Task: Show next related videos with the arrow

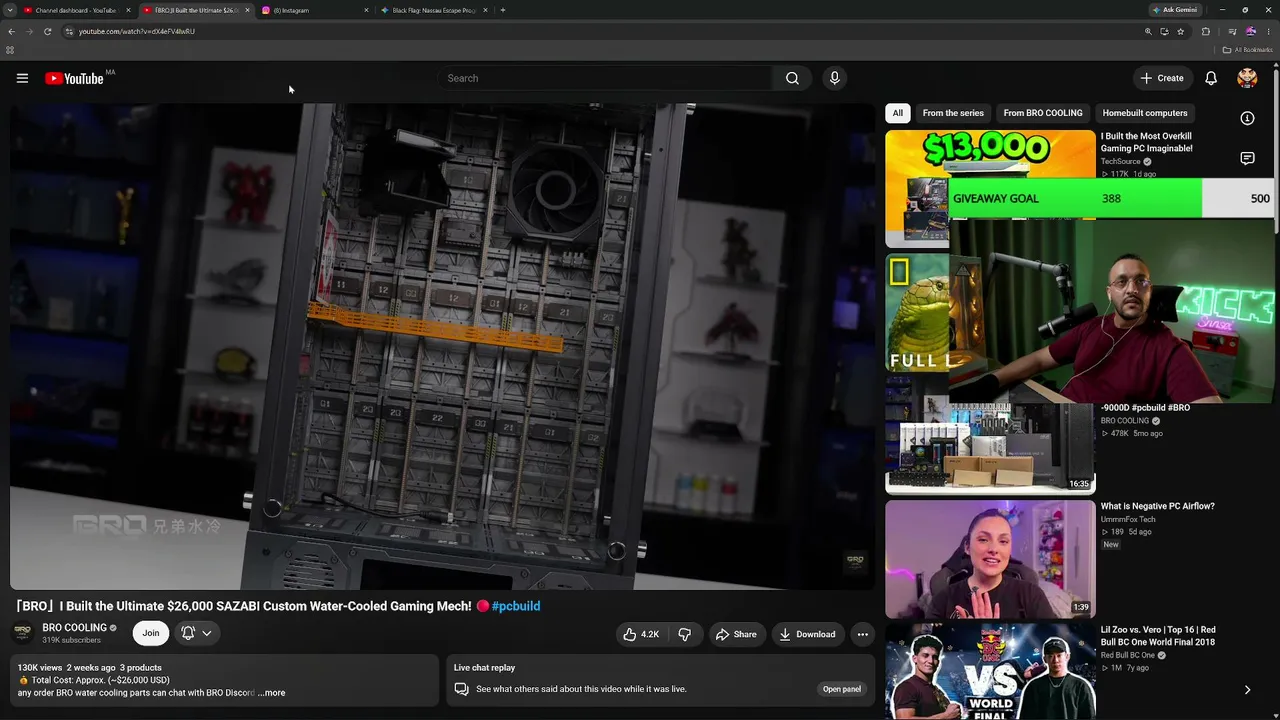Action: (1247, 690)
